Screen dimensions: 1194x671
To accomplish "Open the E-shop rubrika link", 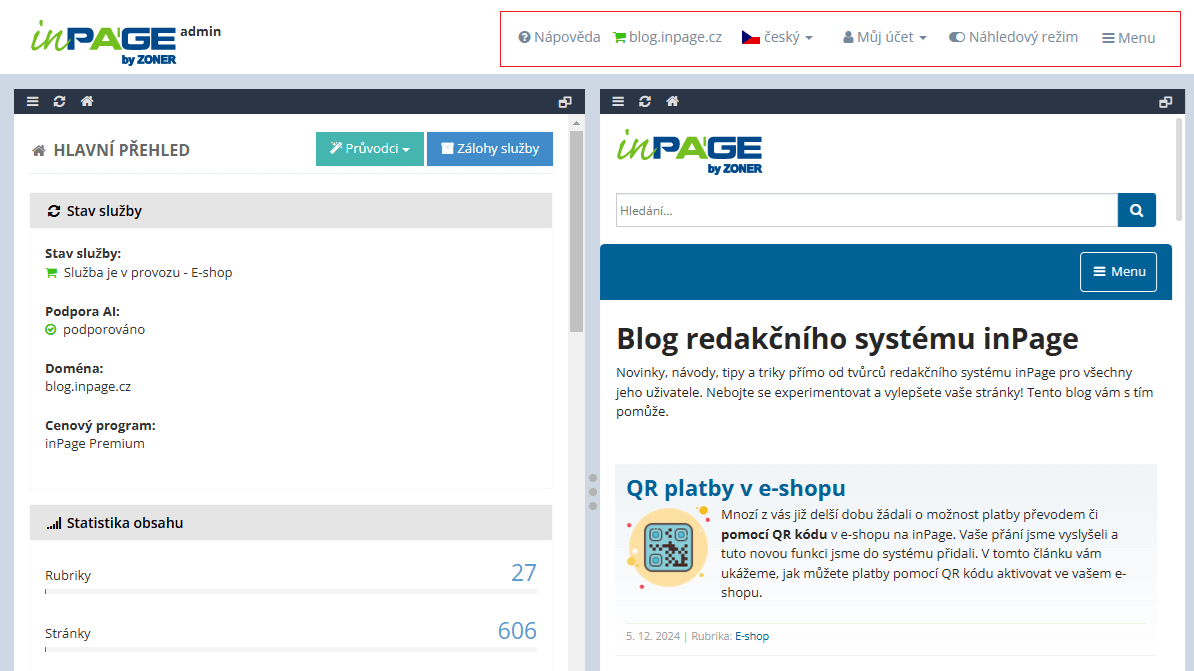I will [752, 636].
